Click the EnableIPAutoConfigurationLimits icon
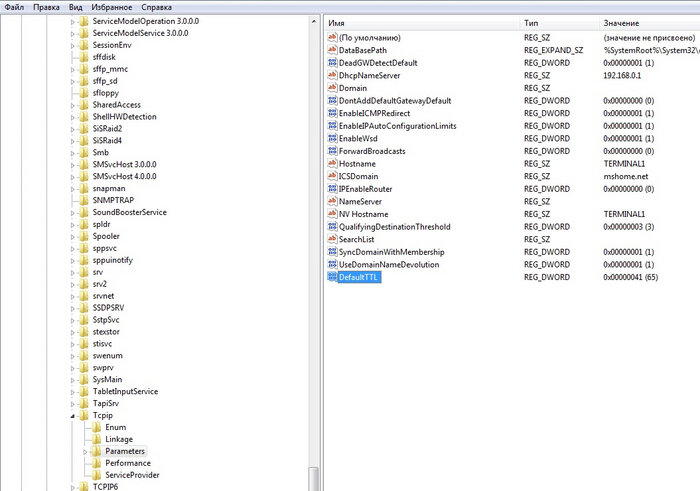This screenshot has height=491, width=700. tap(332, 125)
